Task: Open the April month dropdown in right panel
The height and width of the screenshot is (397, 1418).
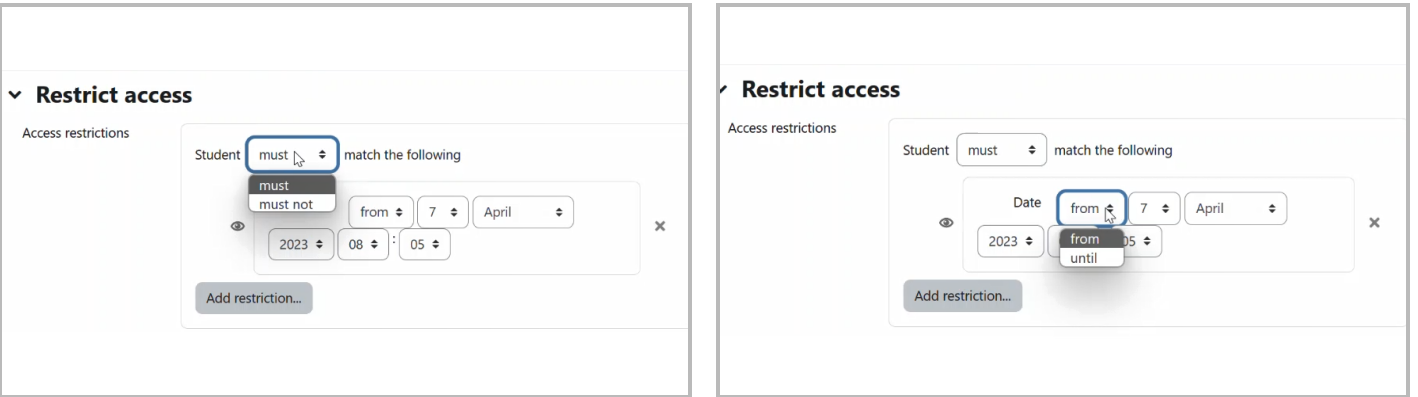Action: [1236, 209]
